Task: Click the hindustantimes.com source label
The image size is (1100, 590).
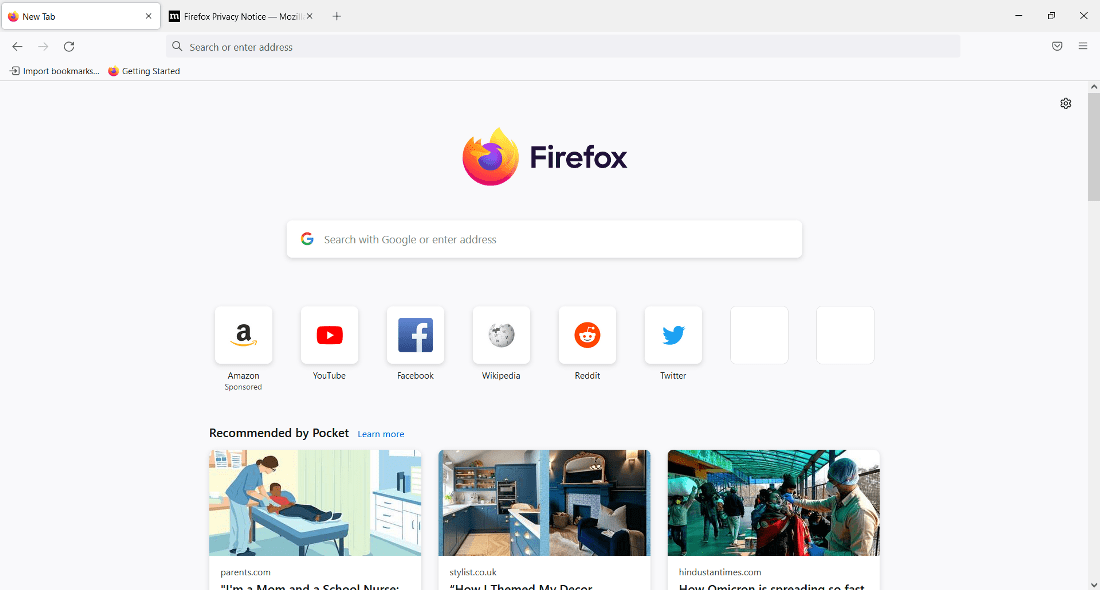Action: pyautogui.click(x=720, y=572)
